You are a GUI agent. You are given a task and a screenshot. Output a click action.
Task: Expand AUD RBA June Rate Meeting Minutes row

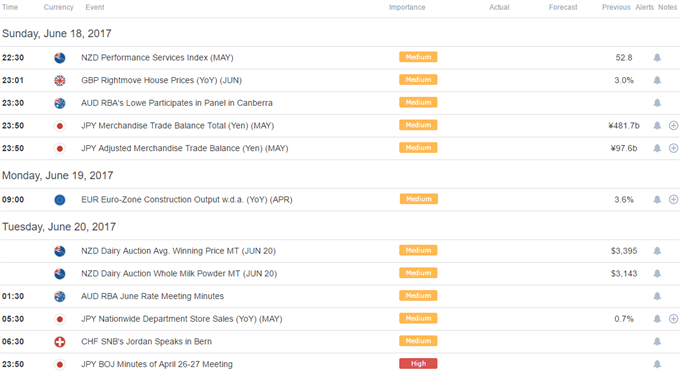(340, 296)
